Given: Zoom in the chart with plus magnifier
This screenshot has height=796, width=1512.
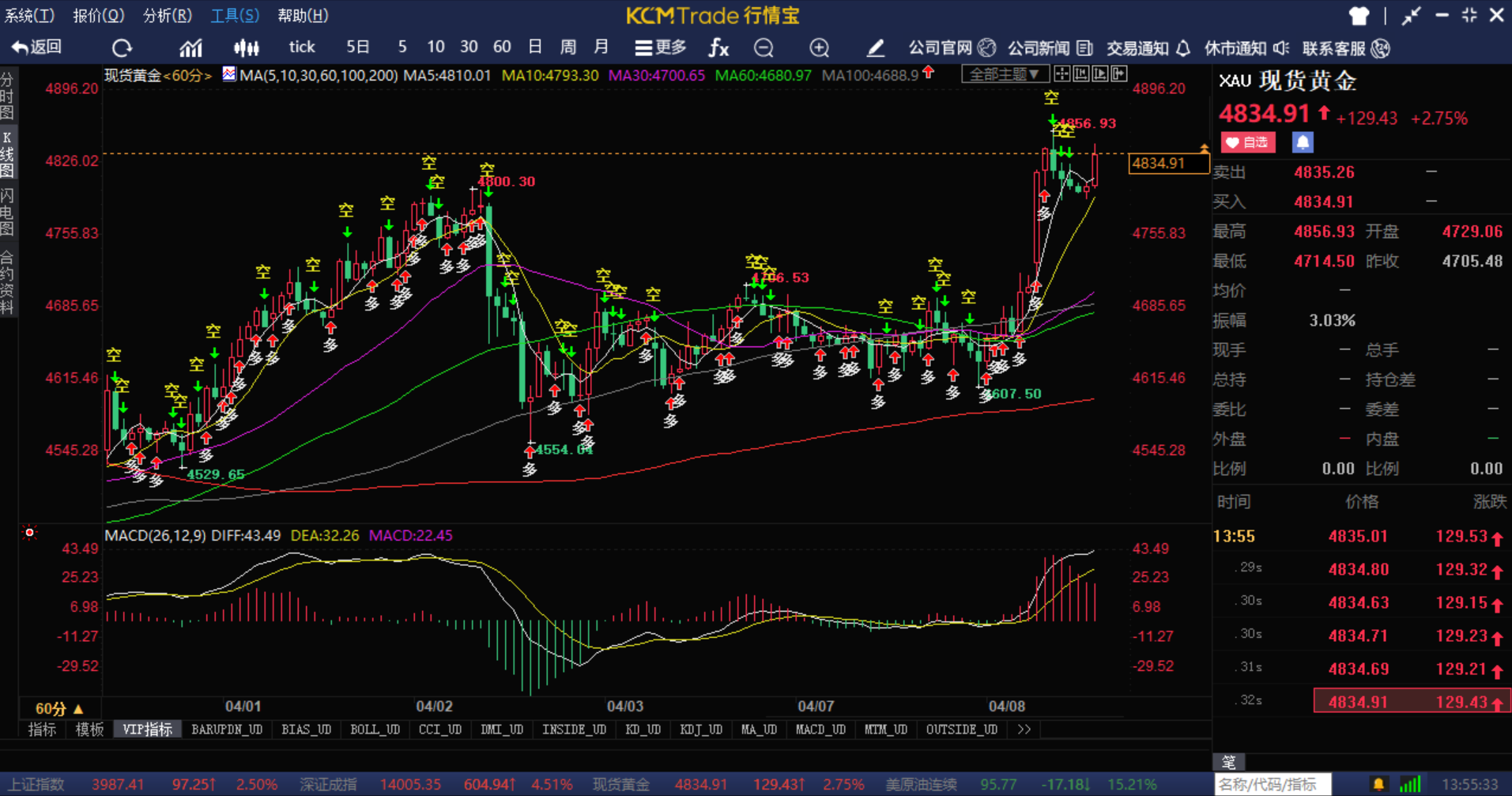Looking at the screenshot, I should click(820, 48).
